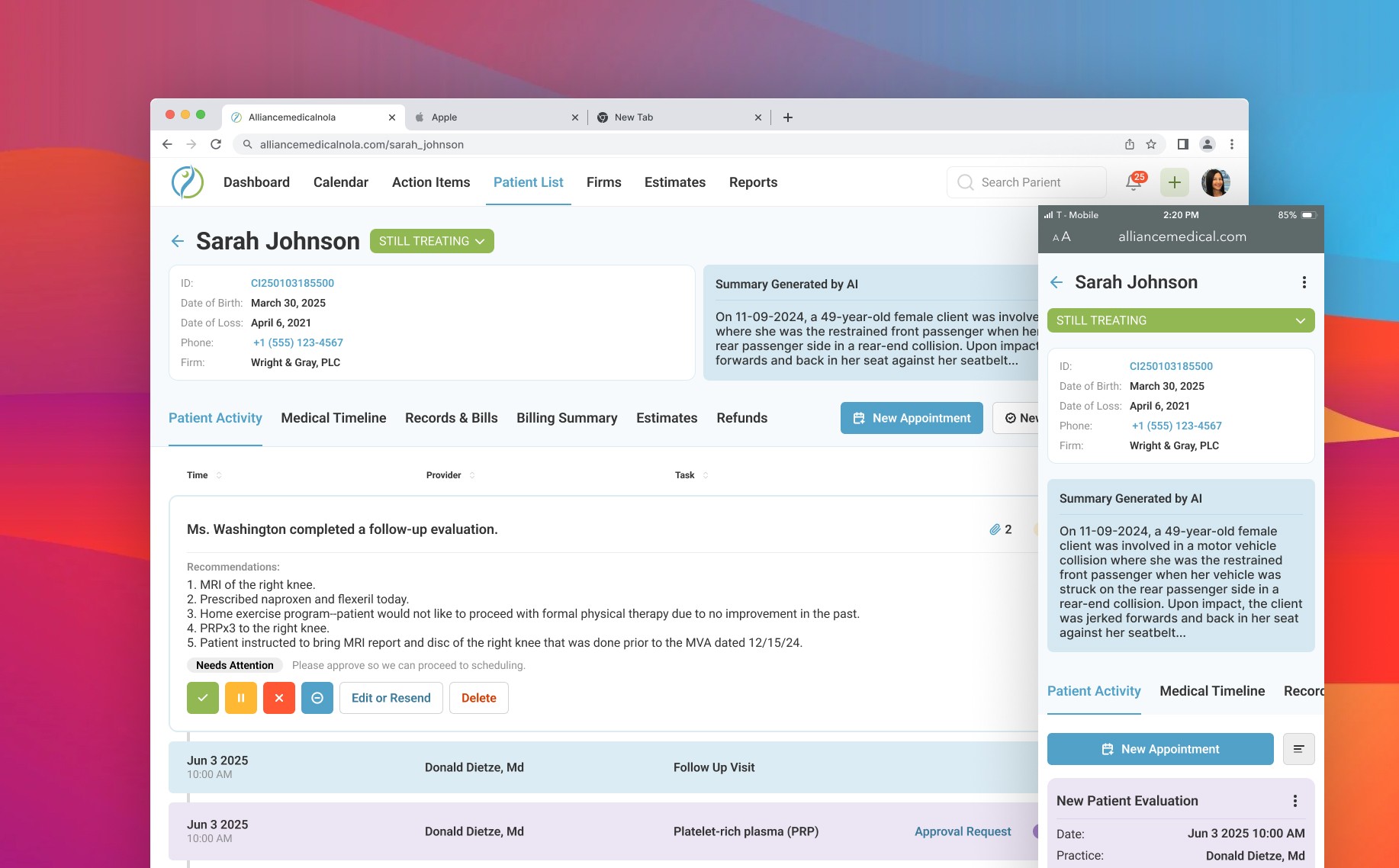The image size is (1399, 868).
Task: Close the Alliancemedicalnola tab
Action: click(x=392, y=117)
